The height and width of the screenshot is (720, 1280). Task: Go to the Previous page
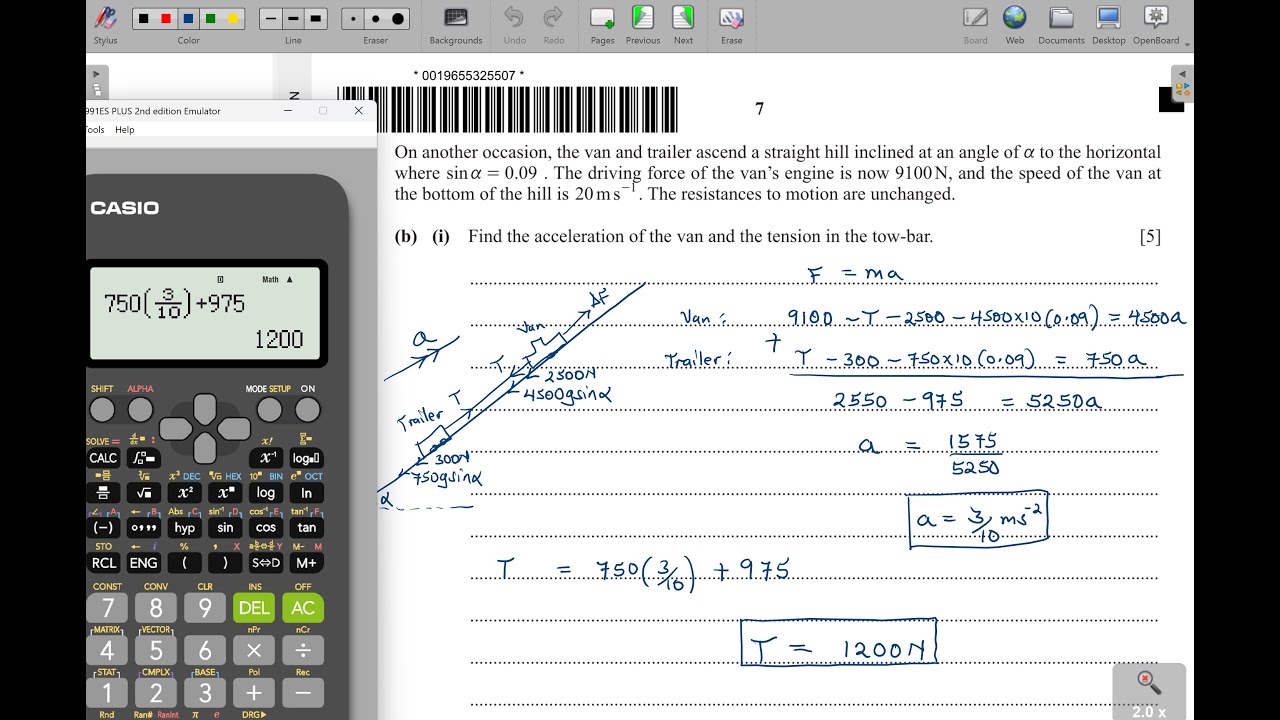[x=643, y=25]
